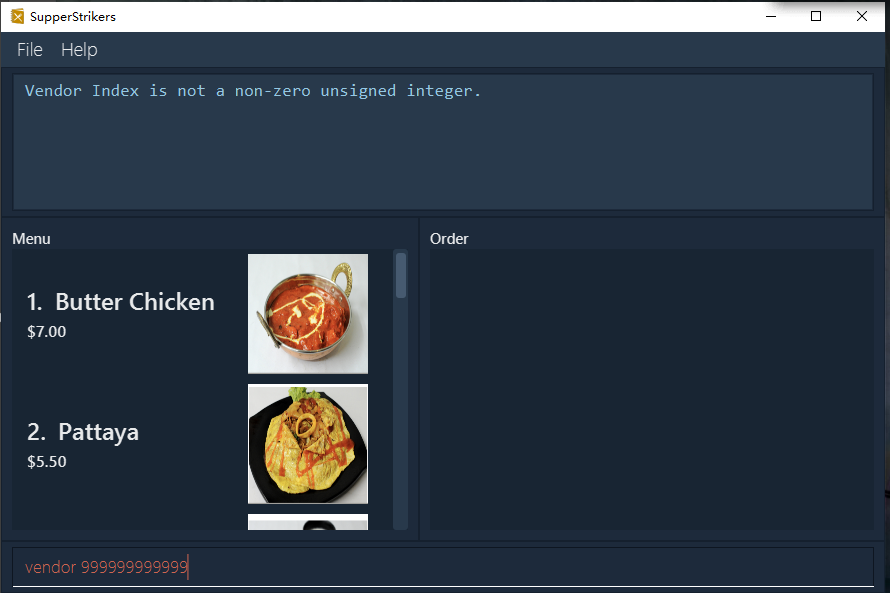
Task: Click the Menu panel heading
Action: point(31,239)
